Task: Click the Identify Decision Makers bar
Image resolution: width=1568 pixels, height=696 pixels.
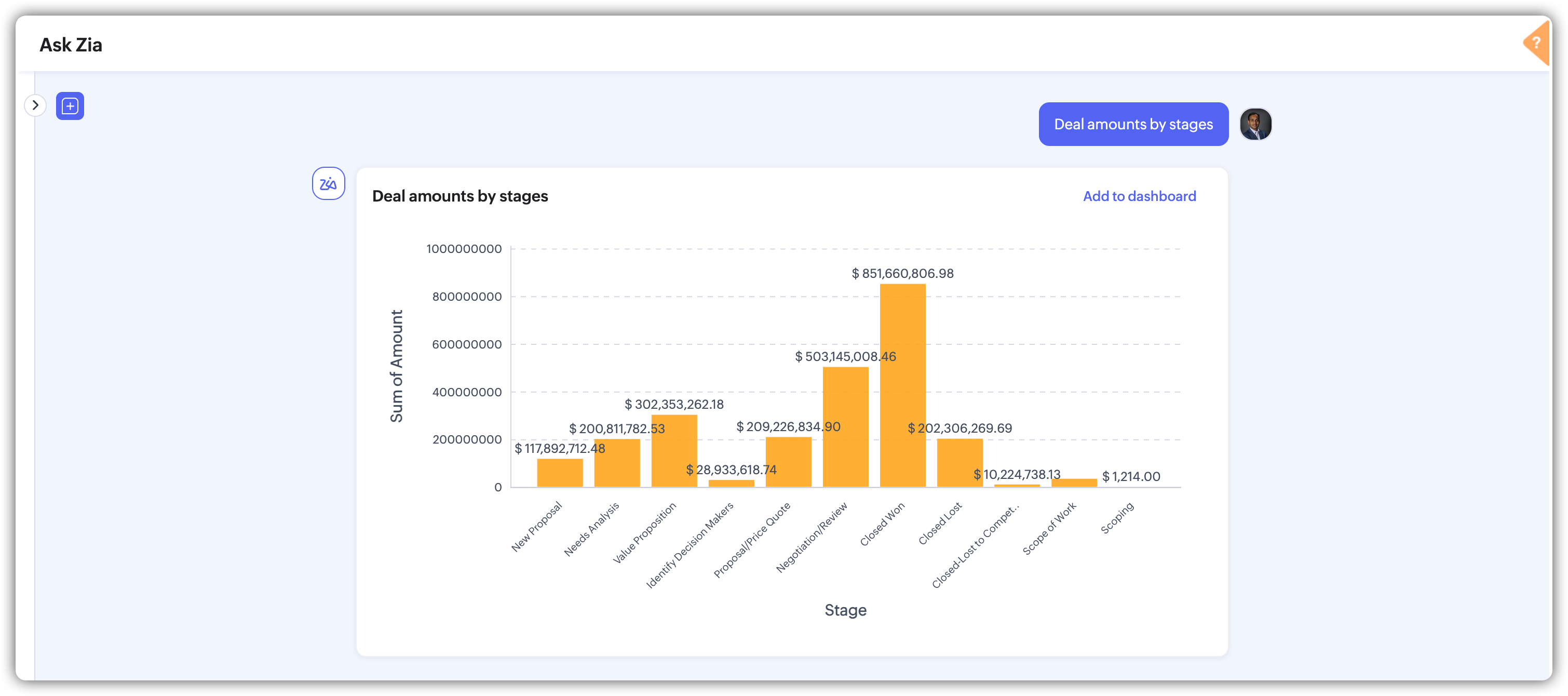Action: pos(731,483)
